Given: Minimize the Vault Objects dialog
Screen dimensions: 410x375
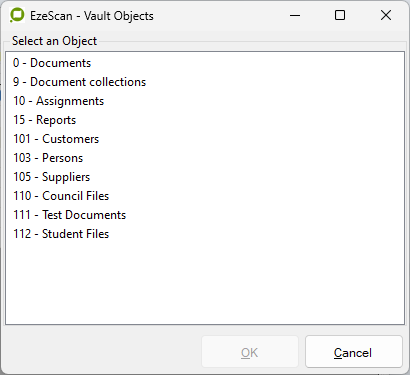Looking at the screenshot, I should pyautogui.click(x=295, y=15).
